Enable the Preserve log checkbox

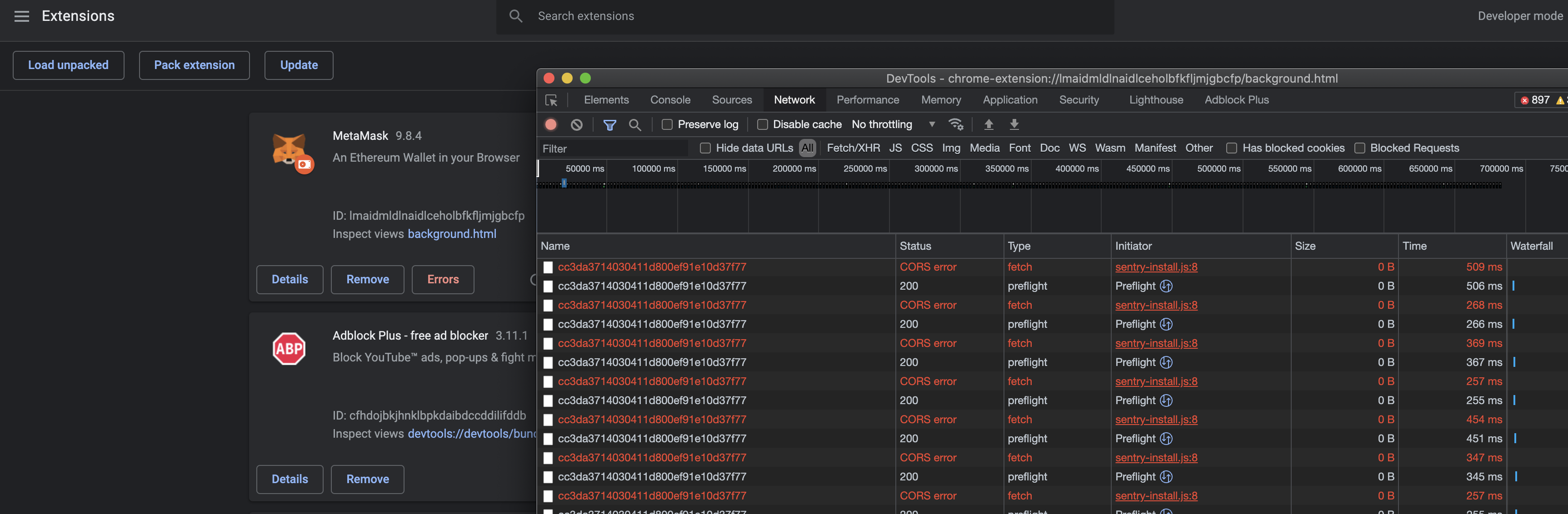tap(667, 125)
